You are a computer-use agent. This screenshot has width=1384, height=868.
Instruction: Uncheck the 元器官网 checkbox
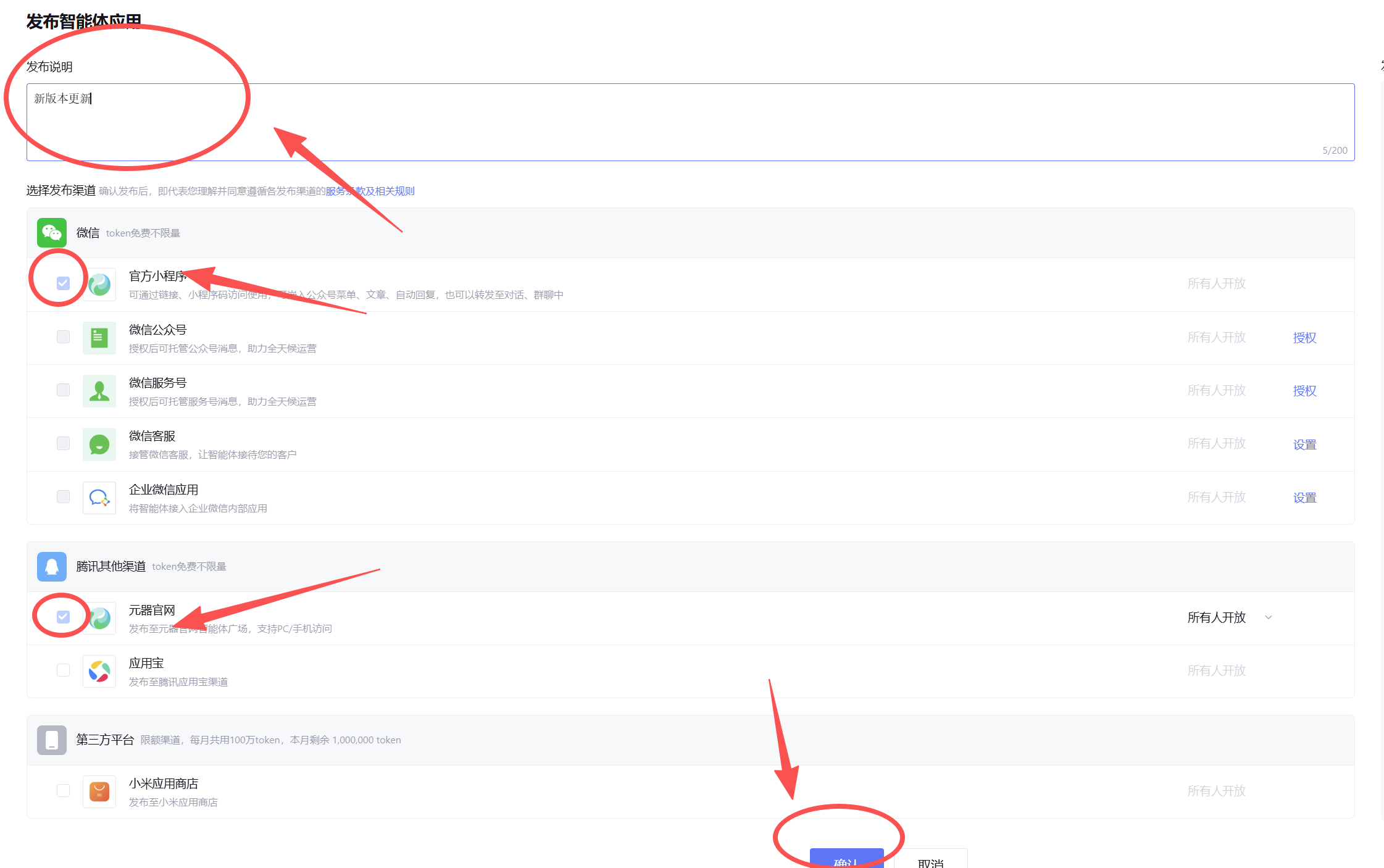click(x=63, y=617)
